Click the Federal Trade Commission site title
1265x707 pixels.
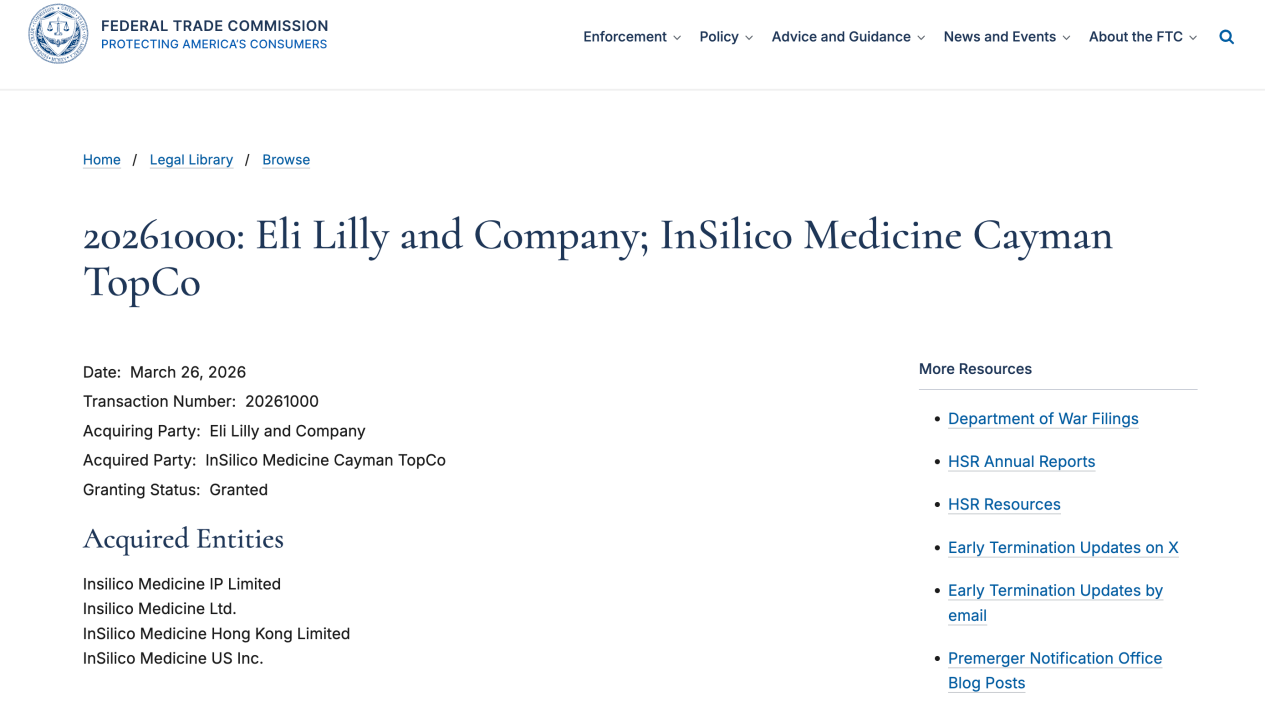point(214,26)
